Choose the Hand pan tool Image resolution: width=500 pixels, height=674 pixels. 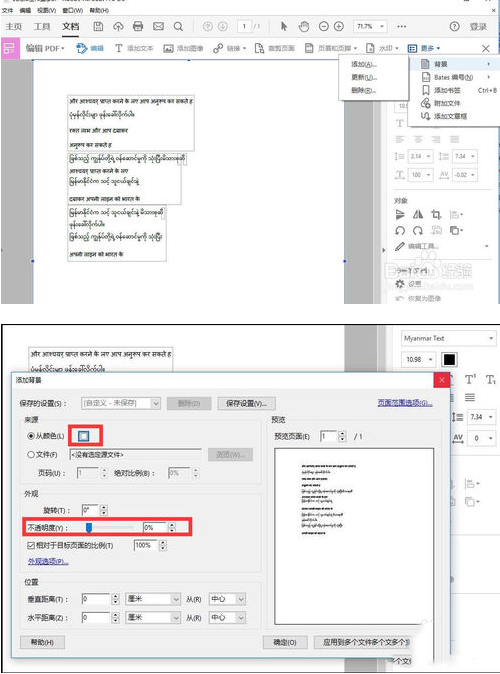304,27
